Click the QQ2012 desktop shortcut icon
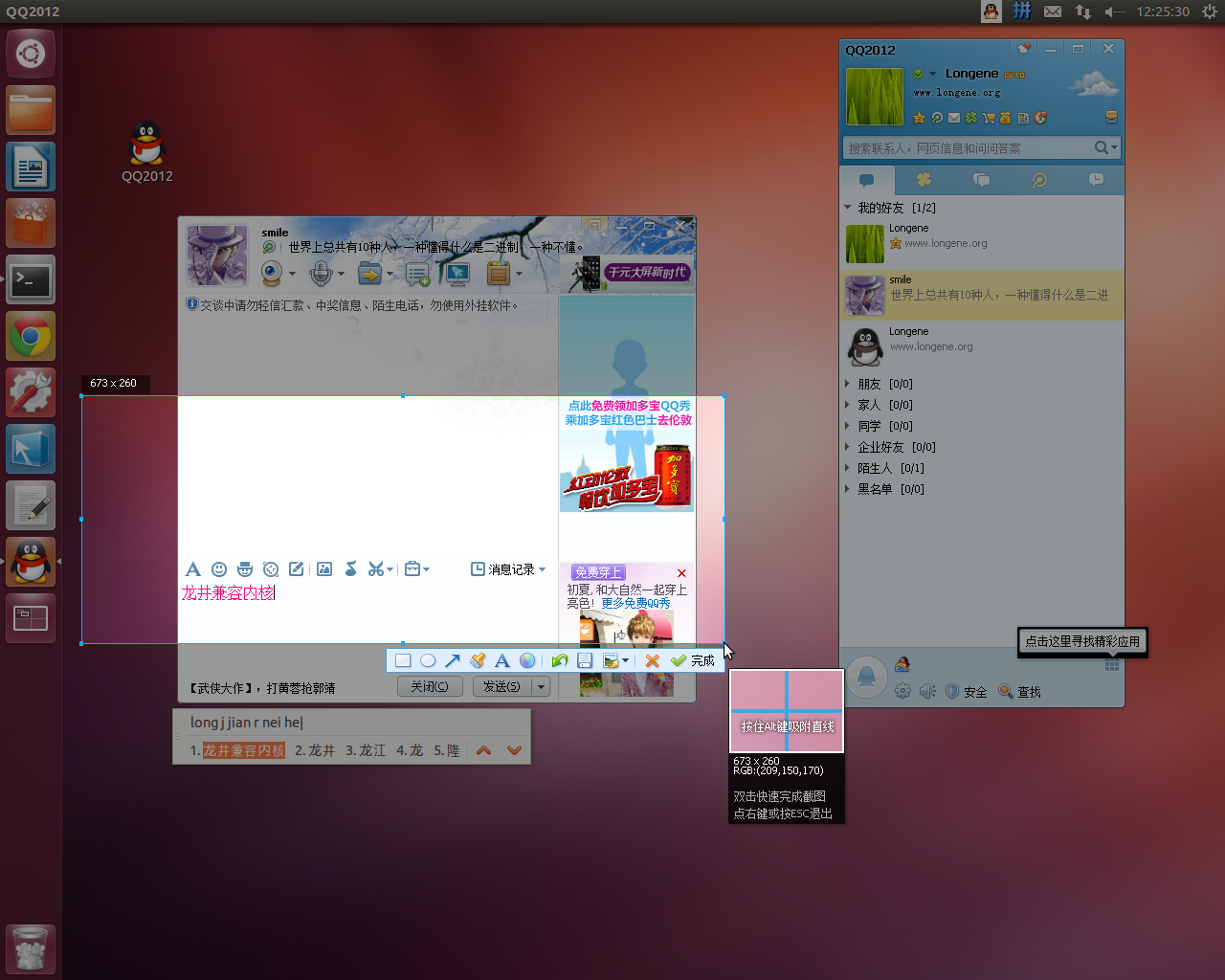This screenshot has width=1225, height=980. [x=147, y=151]
